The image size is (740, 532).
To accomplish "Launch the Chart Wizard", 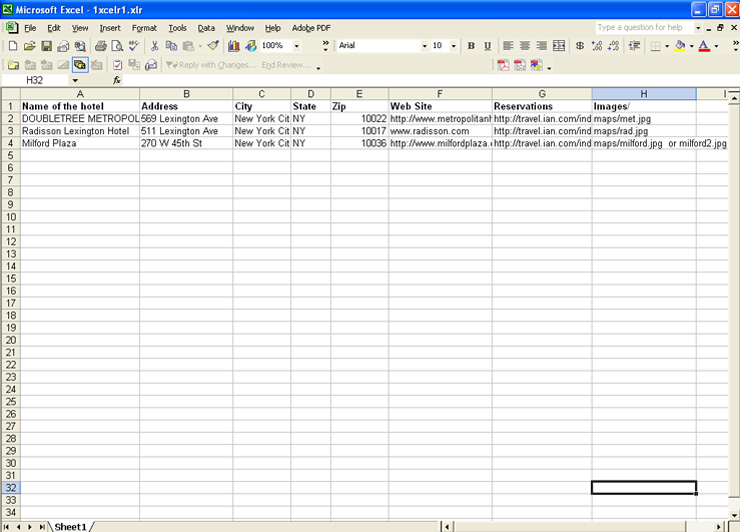I will (x=234, y=46).
